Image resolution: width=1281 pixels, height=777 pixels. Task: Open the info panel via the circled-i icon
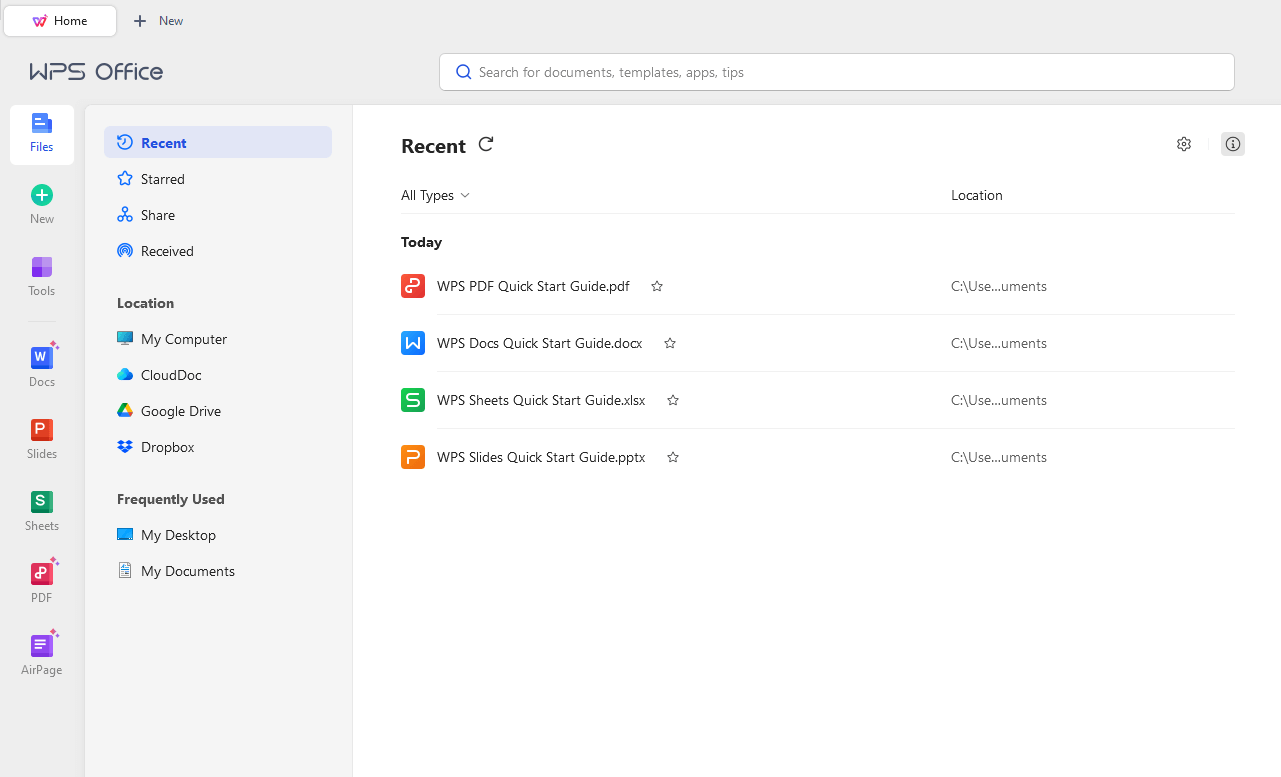1232,144
